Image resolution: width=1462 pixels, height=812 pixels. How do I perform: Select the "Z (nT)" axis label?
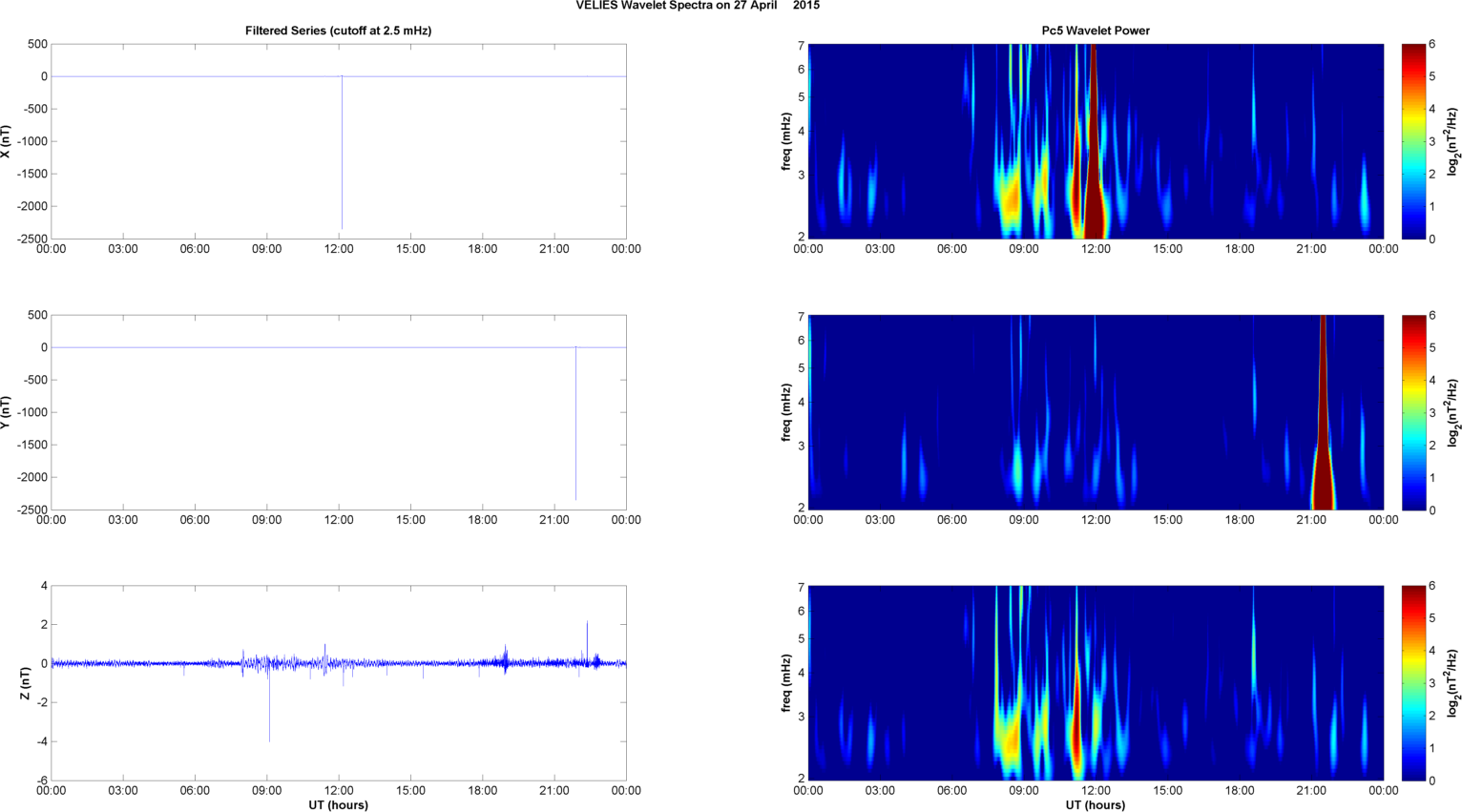coord(26,683)
